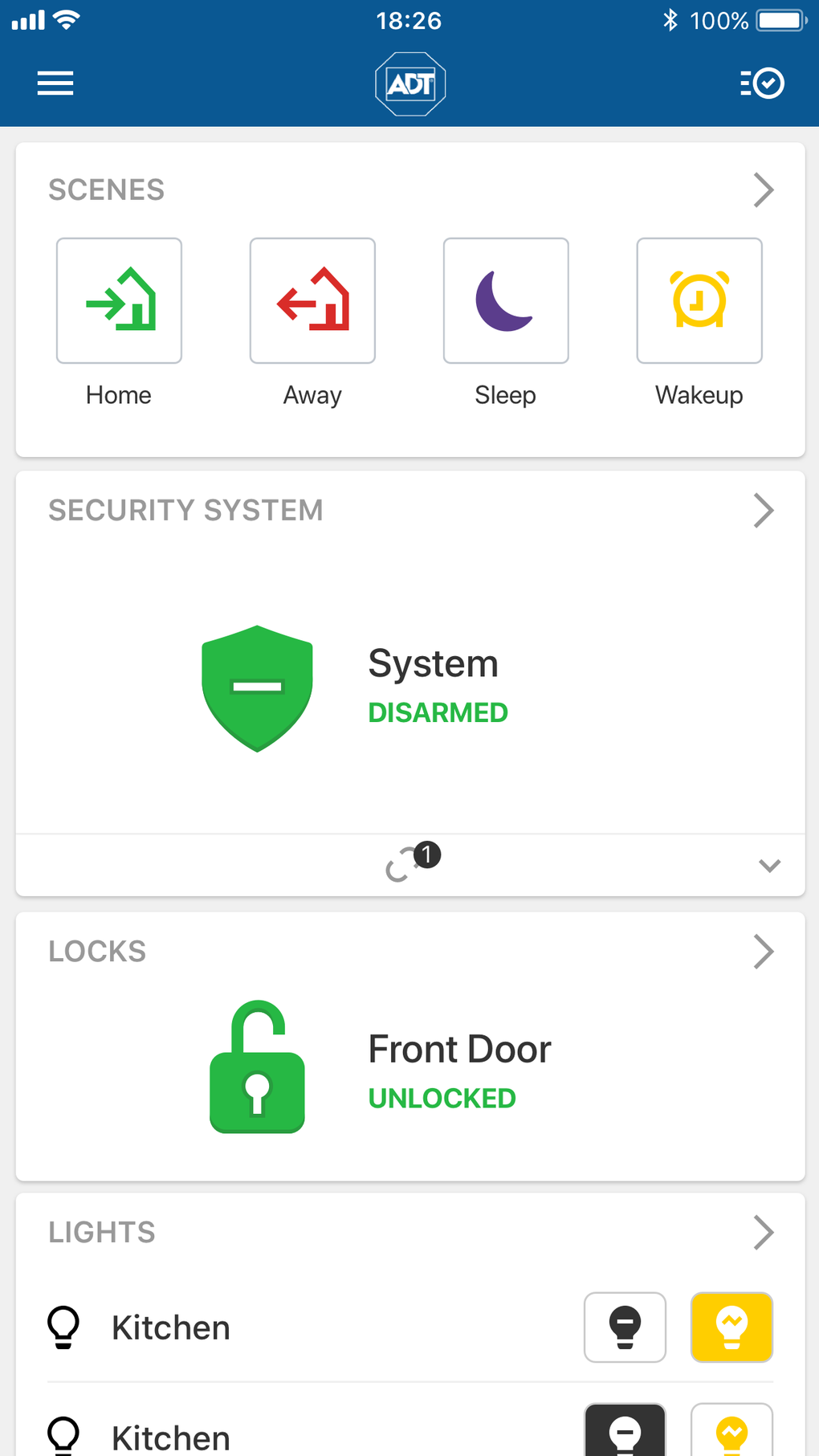819x1456 pixels.
Task: Activate the Away scene
Action: pyautogui.click(x=312, y=300)
